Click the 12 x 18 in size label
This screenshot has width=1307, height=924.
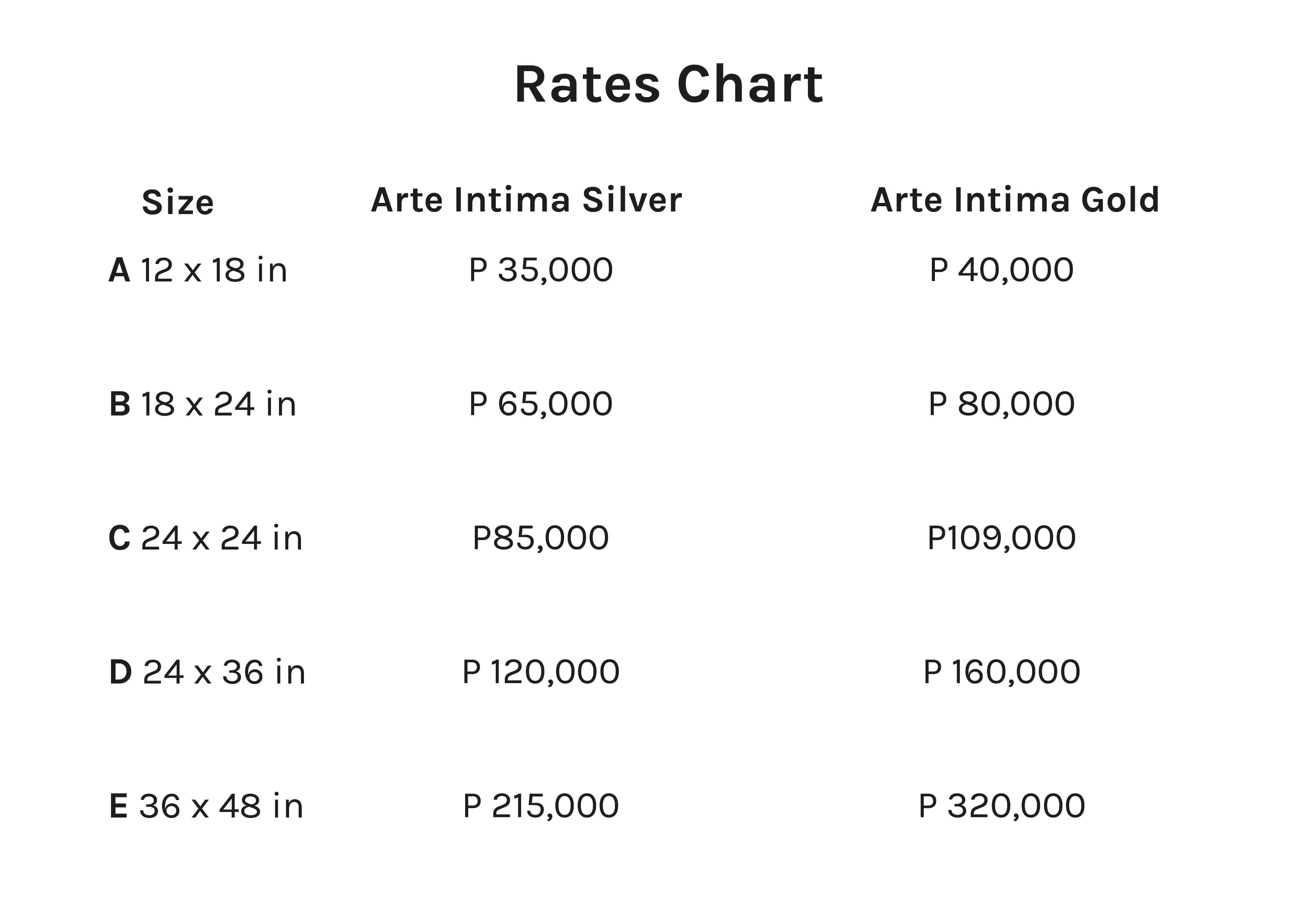point(214,270)
